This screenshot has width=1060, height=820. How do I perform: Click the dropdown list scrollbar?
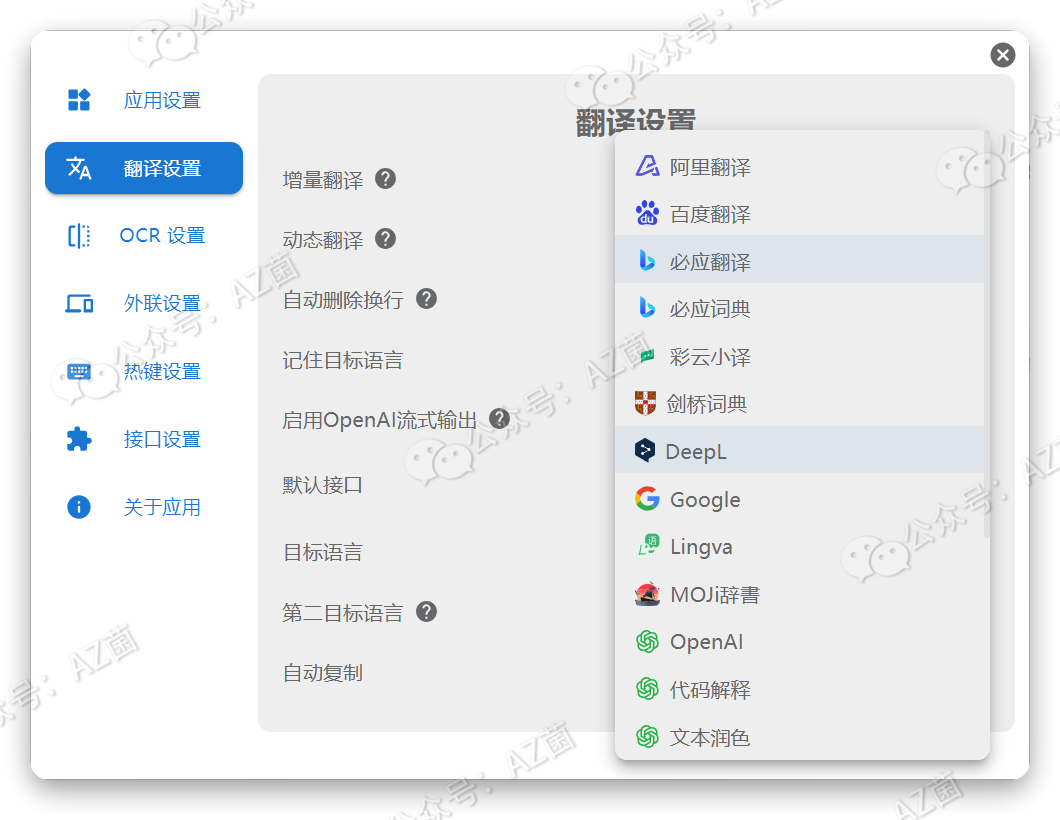pos(987,335)
